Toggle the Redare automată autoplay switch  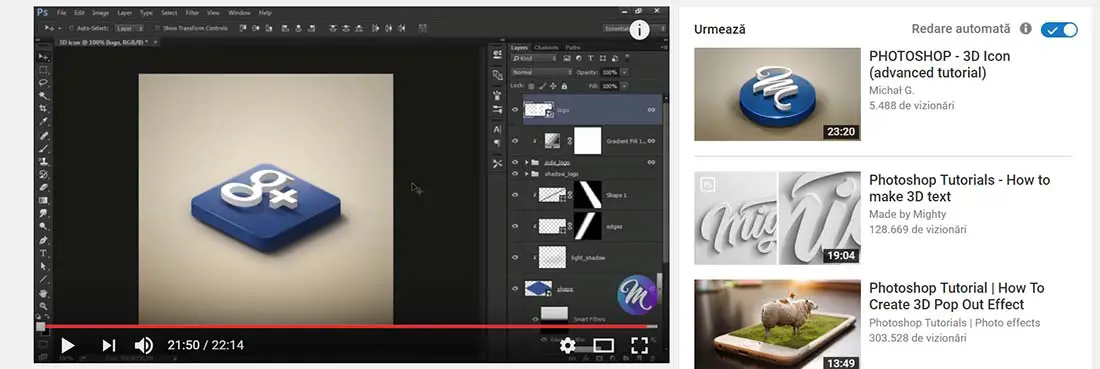(x=1059, y=29)
